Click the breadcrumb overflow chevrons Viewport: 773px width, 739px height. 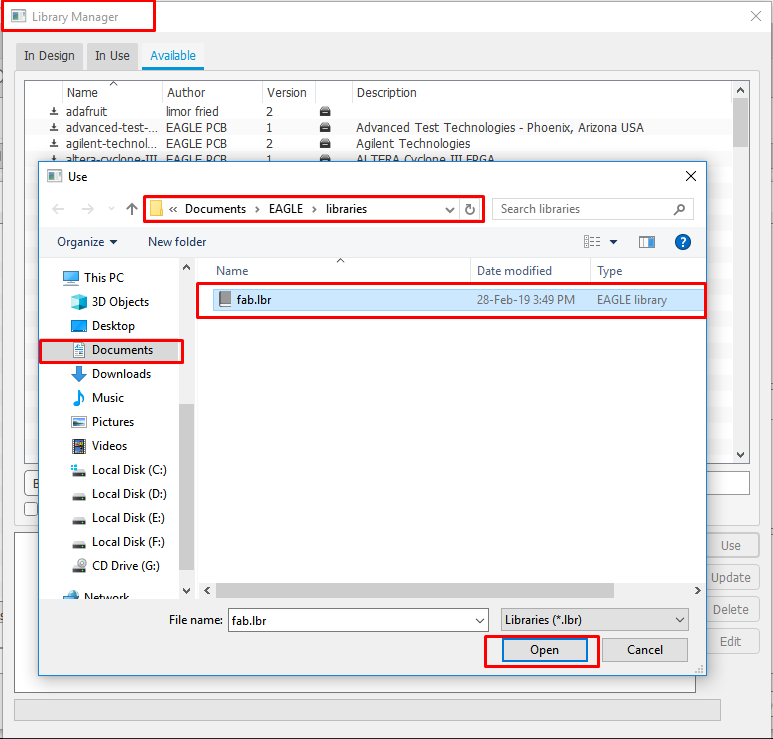[x=173, y=210]
